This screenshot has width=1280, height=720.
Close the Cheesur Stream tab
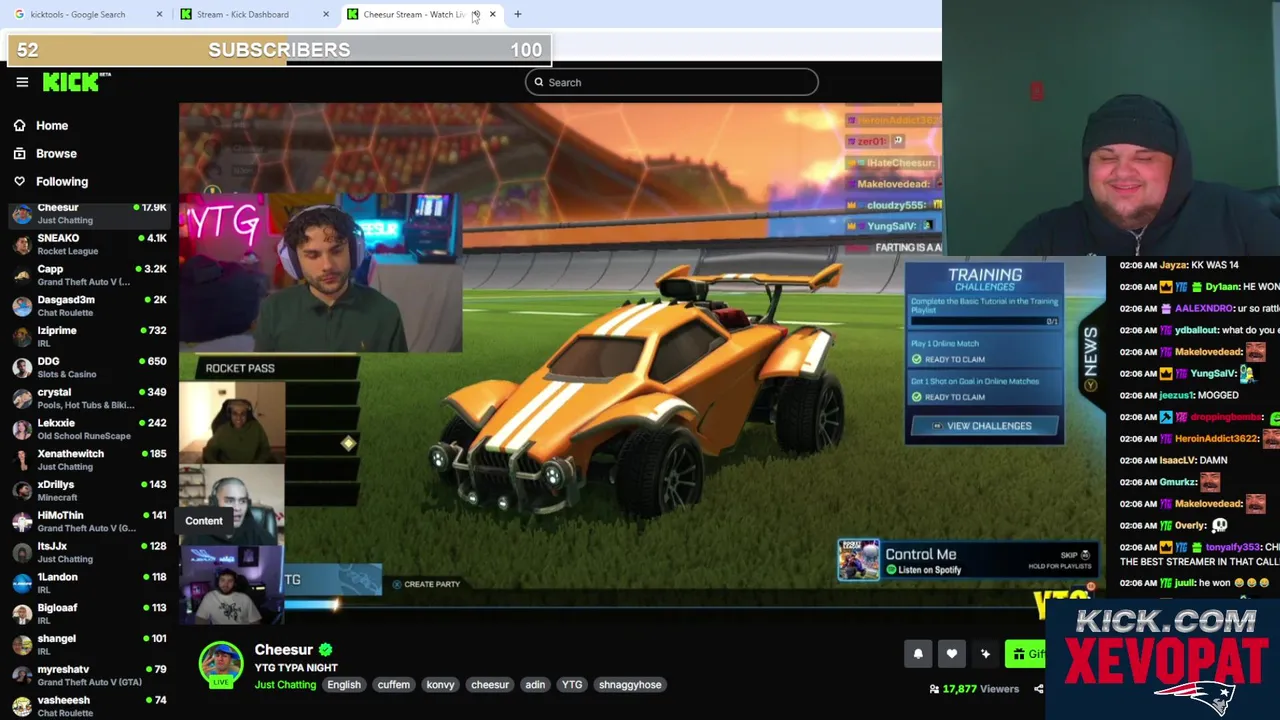point(492,14)
